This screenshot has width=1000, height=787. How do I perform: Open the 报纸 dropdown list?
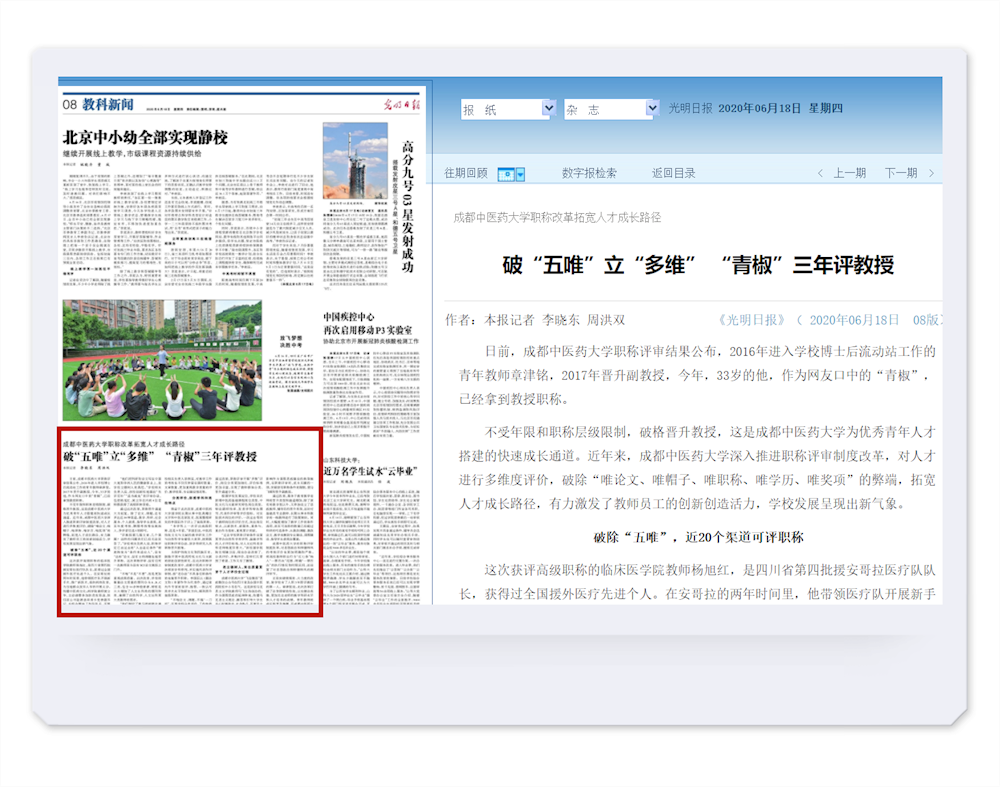pos(508,109)
